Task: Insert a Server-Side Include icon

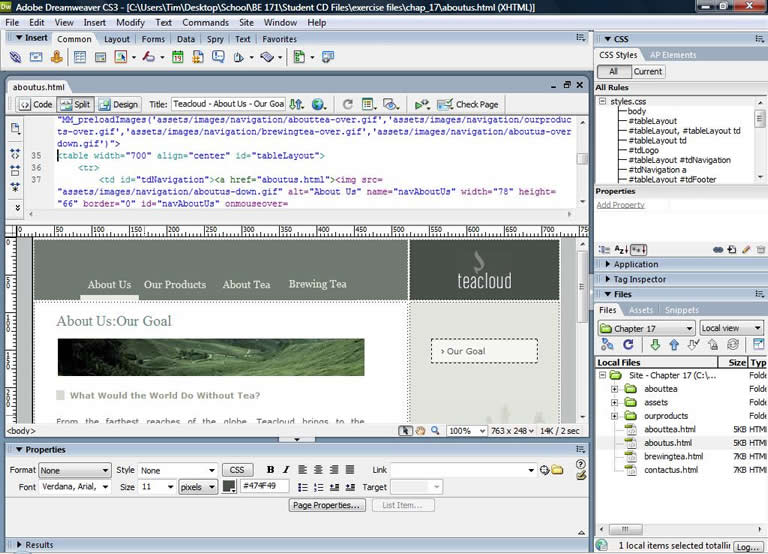Action: pyautogui.click(x=198, y=57)
